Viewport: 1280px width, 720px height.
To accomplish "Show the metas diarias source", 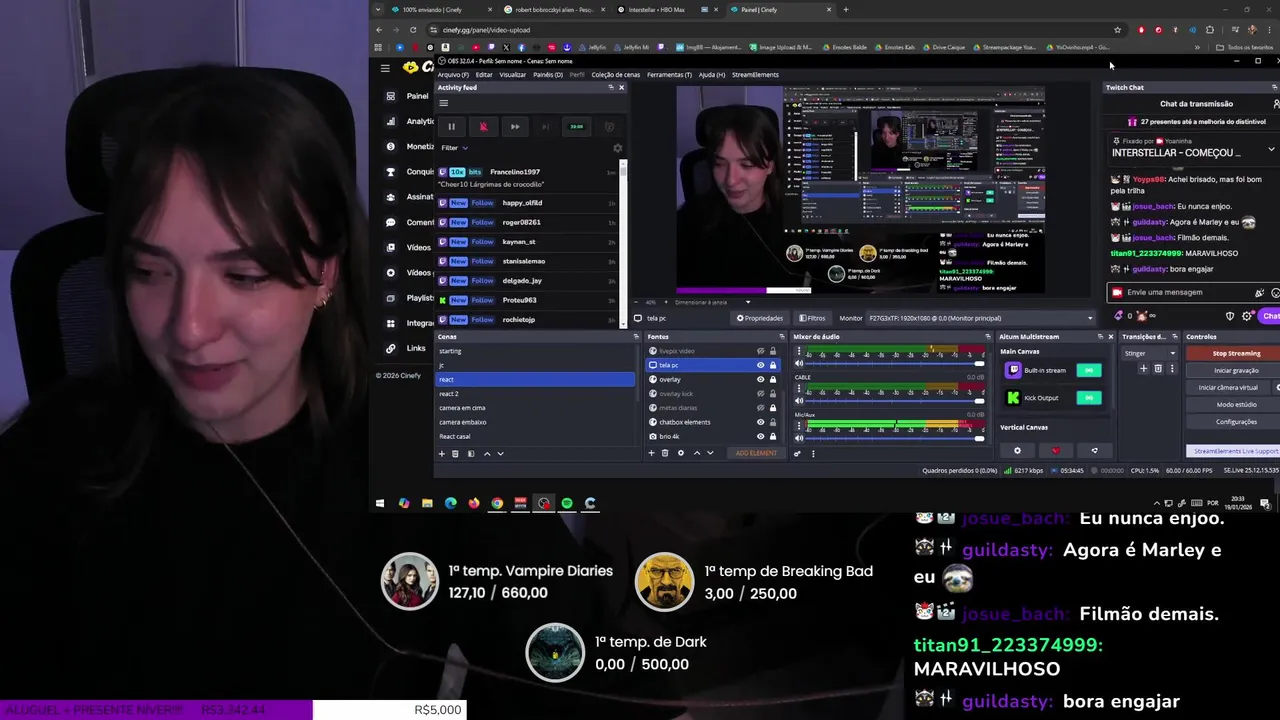I will tap(760, 408).
